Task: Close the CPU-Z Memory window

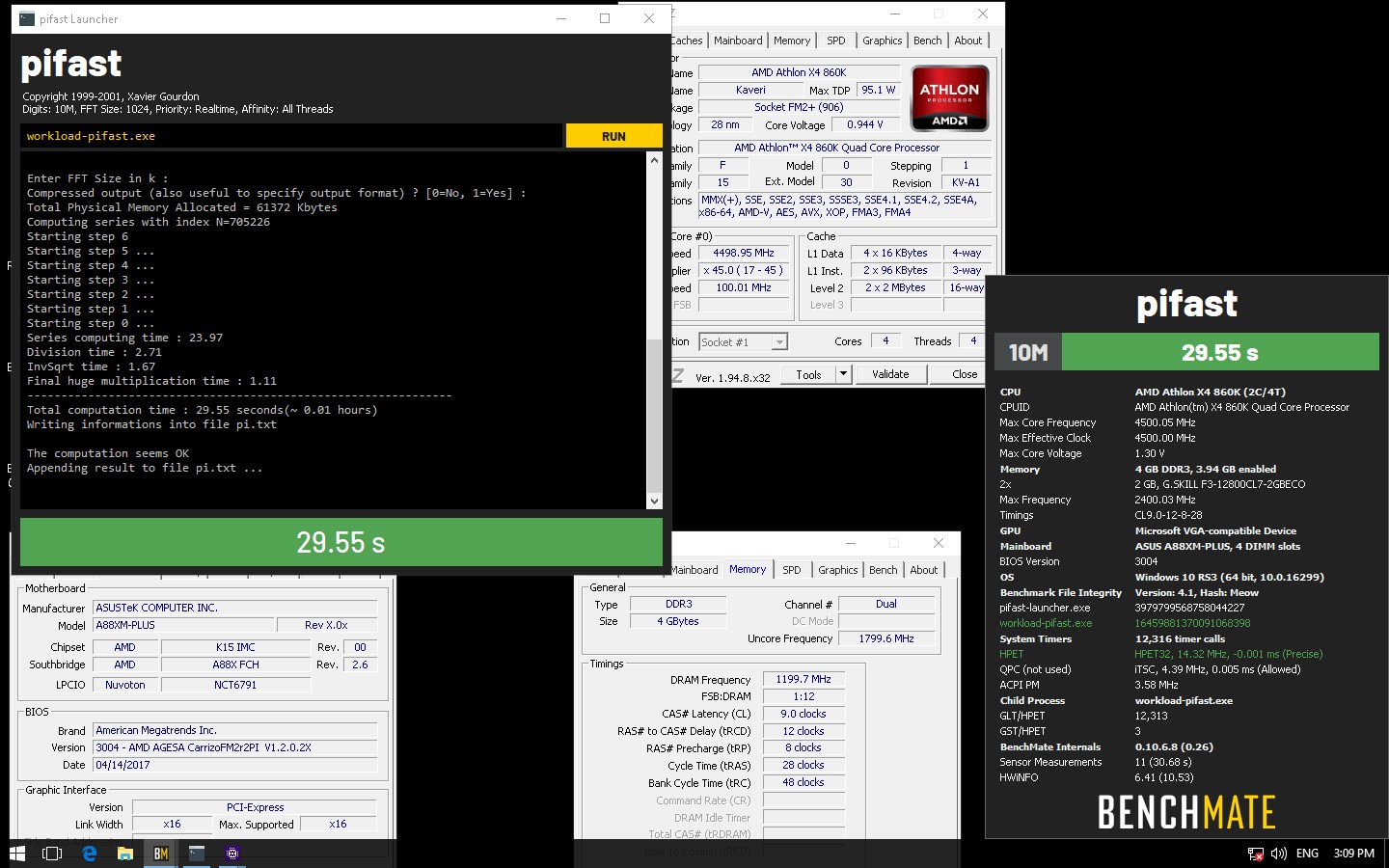Action: click(938, 543)
